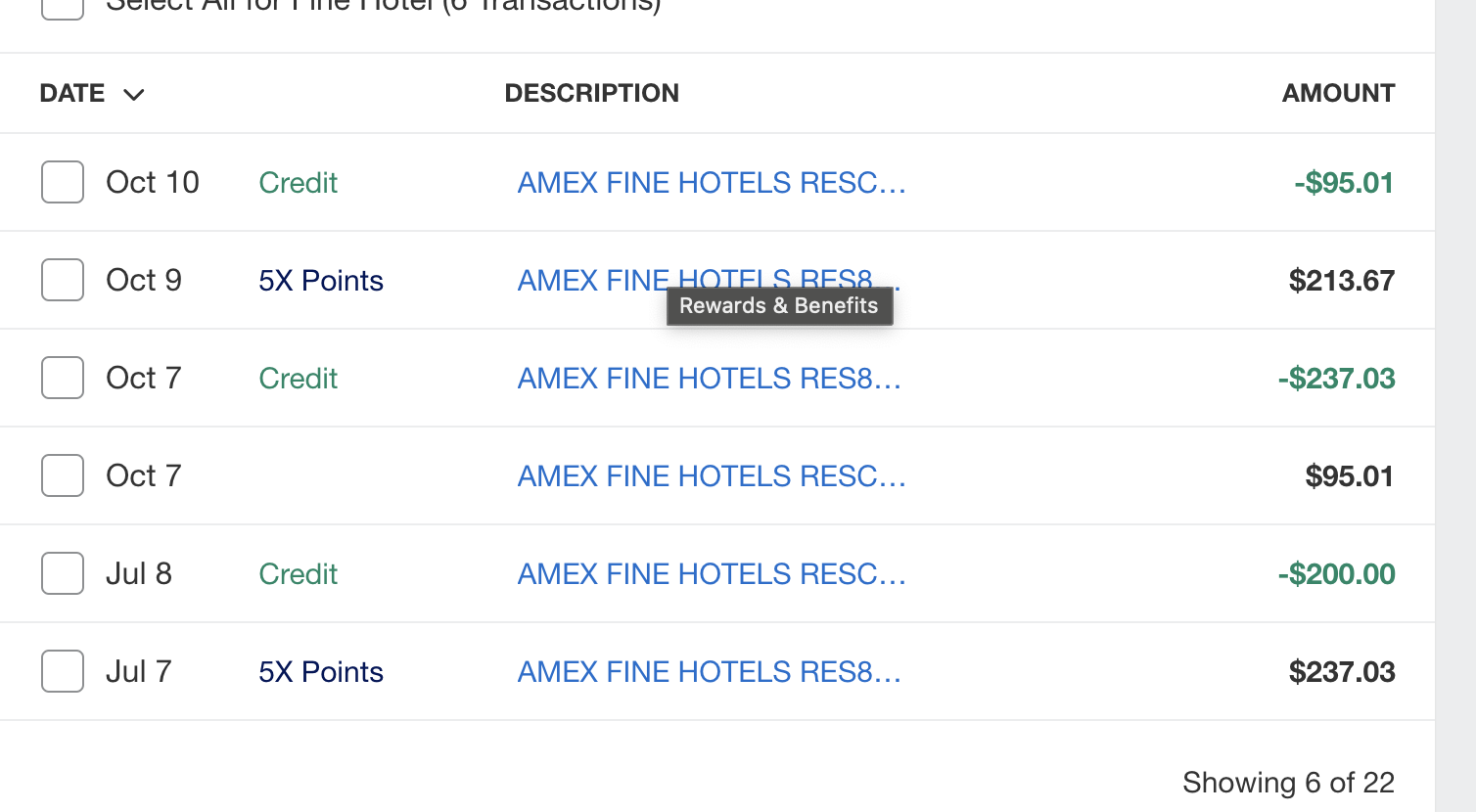Open Oct 7 AMEX FINE HOTELS RES8 credit link
This screenshot has height=812, width=1476.
[x=709, y=378]
